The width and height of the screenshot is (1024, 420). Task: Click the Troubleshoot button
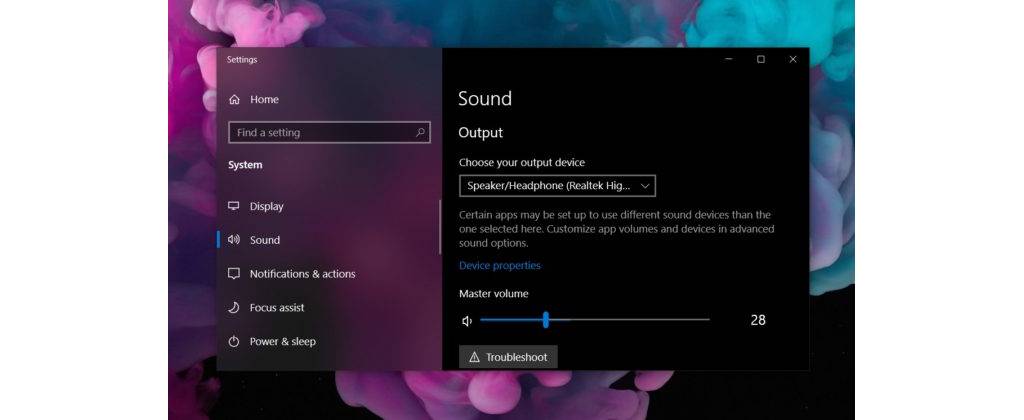click(508, 357)
